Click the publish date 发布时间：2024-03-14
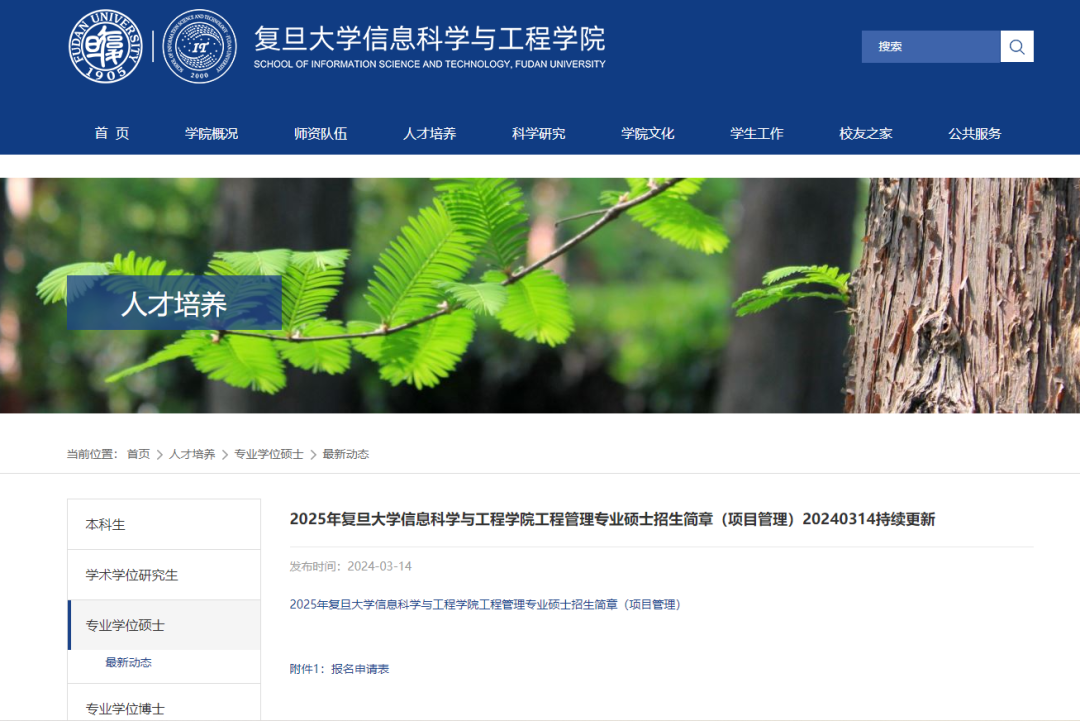The image size is (1080, 721). point(351,567)
